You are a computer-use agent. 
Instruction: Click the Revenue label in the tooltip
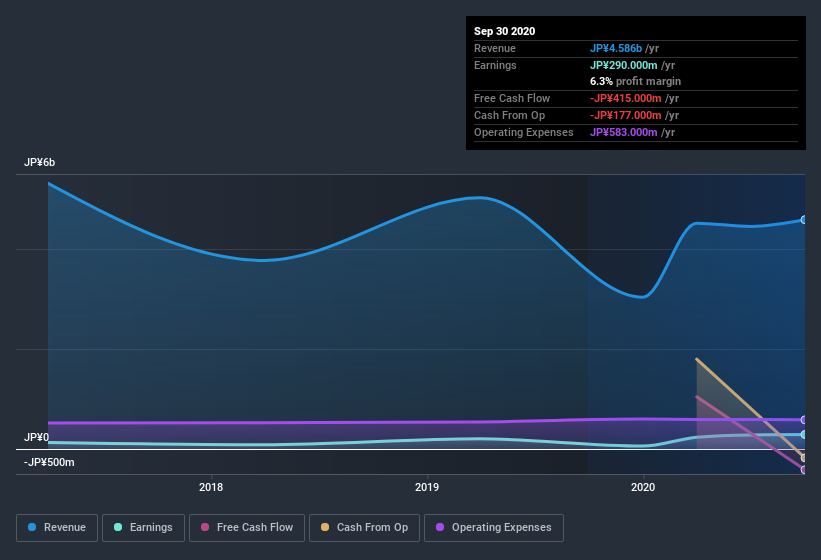pyautogui.click(x=495, y=48)
